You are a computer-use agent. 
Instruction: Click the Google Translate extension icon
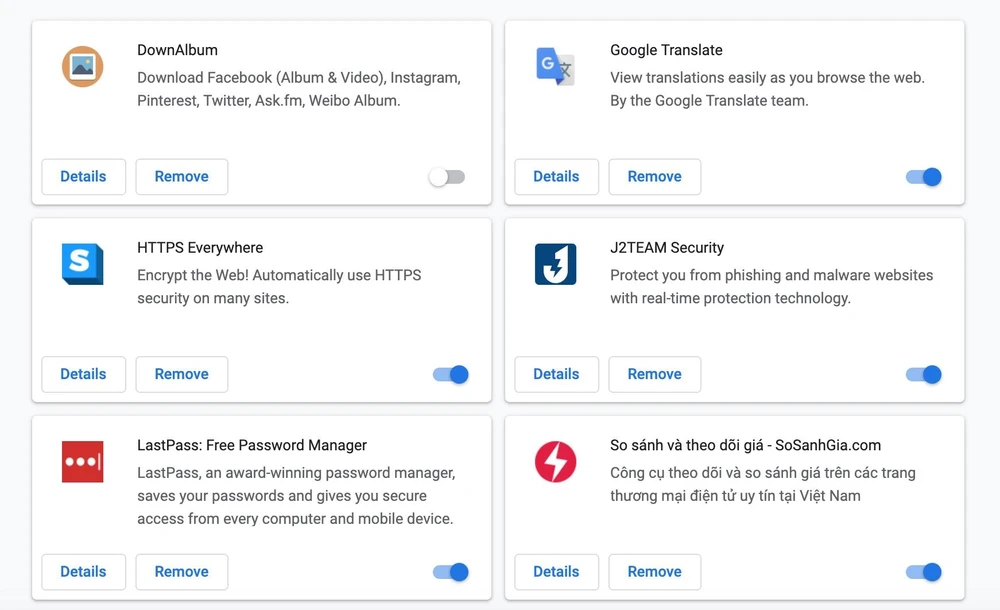tap(555, 66)
